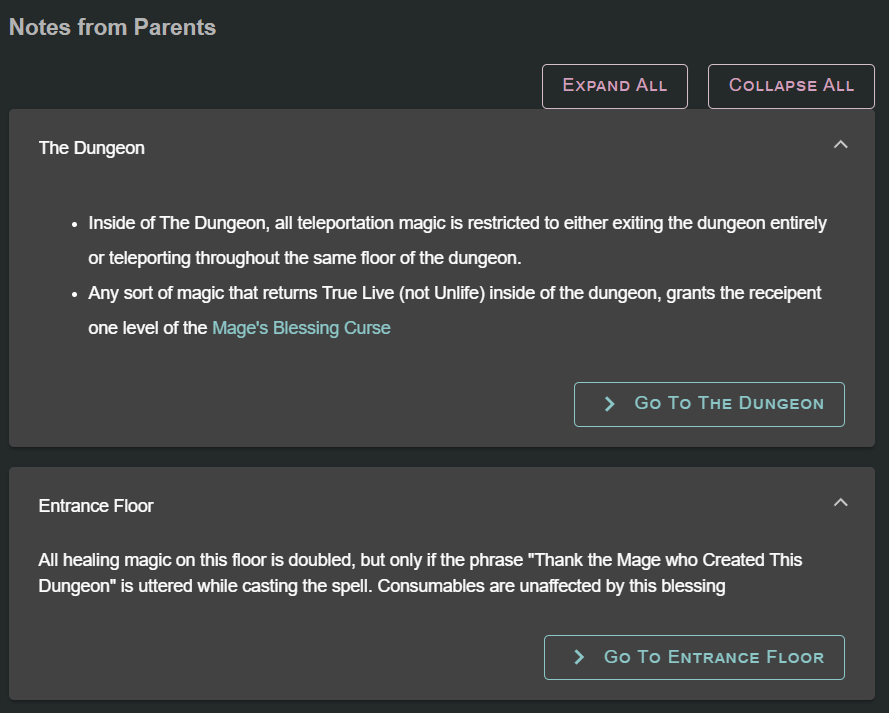
Task: Select the Entrance Floor panel title
Action: 96,506
